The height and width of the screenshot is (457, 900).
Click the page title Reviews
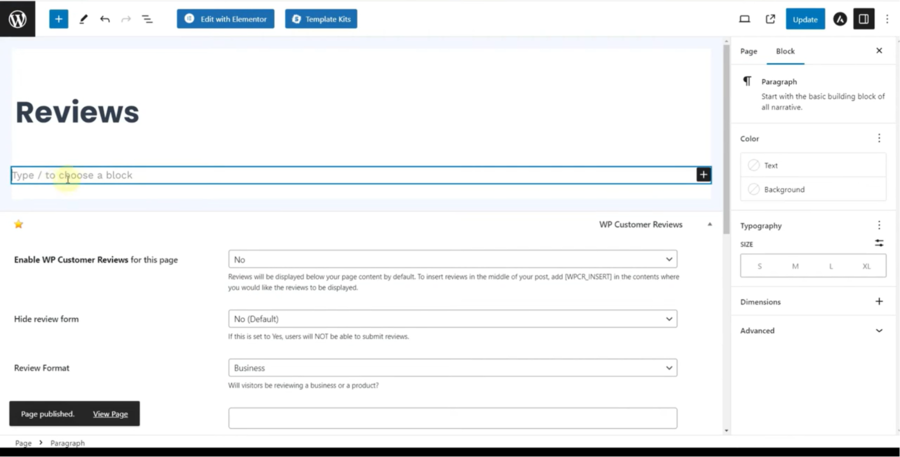[77, 112]
